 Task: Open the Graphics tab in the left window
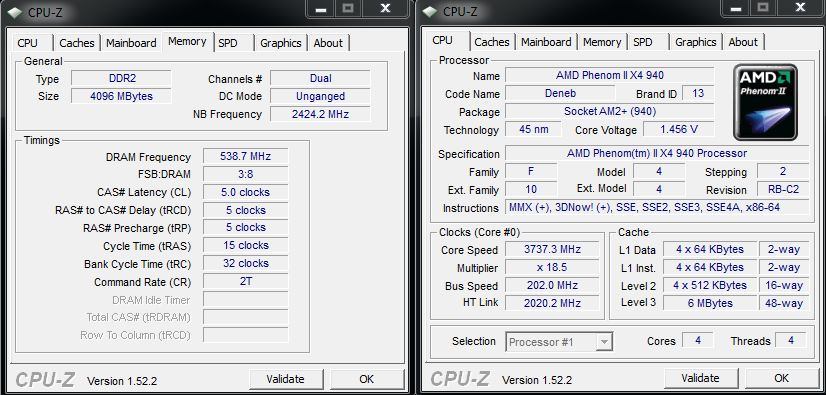pyautogui.click(x=281, y=43)
